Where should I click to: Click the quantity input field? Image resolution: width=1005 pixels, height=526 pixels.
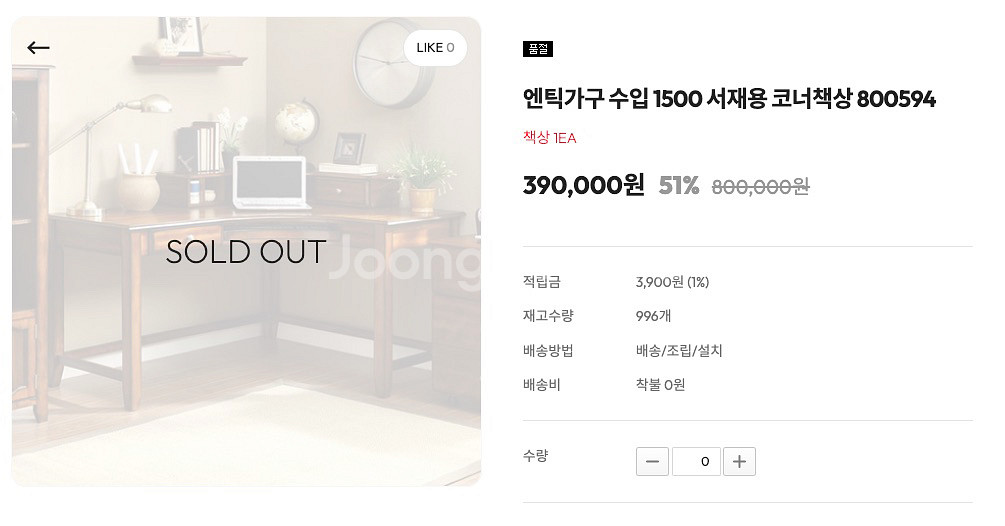(x=696, y=461)
